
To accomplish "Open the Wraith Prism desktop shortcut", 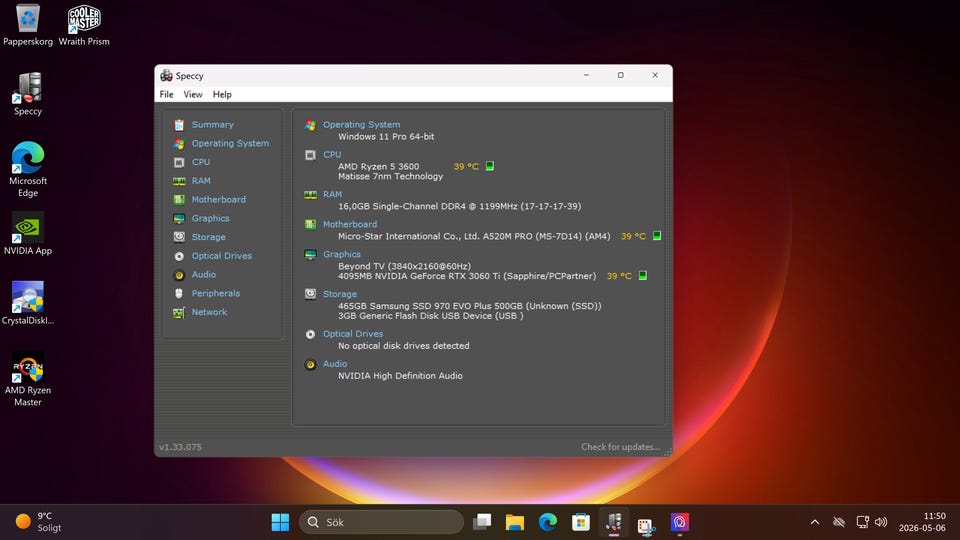I will tap(84, 25).
